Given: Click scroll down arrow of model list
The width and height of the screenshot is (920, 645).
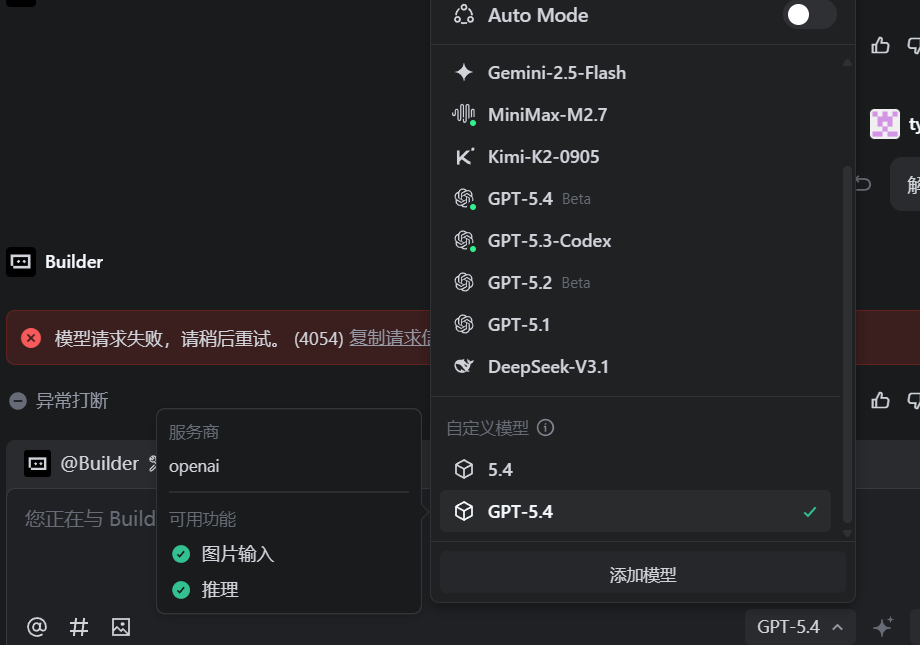Looking at the screenshot, I should (847, 533).
